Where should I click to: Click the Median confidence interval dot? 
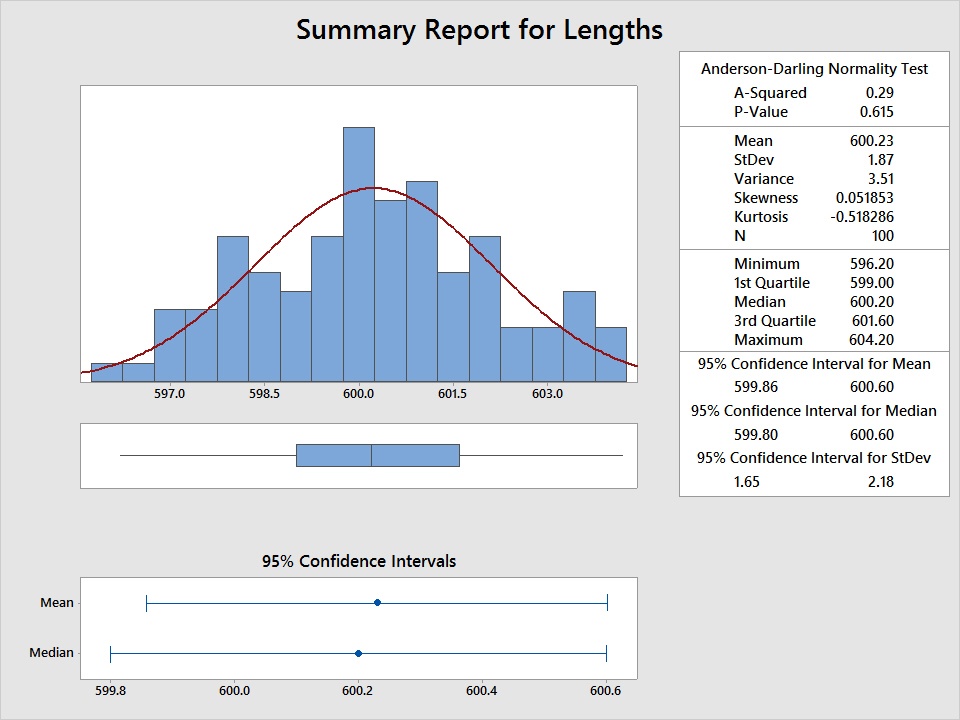coord(358,653)
